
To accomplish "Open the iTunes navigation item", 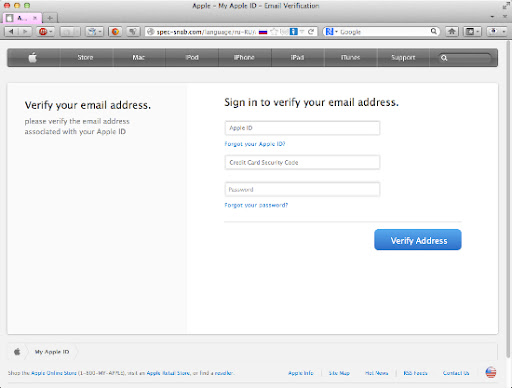I will [x=350, y=57].
